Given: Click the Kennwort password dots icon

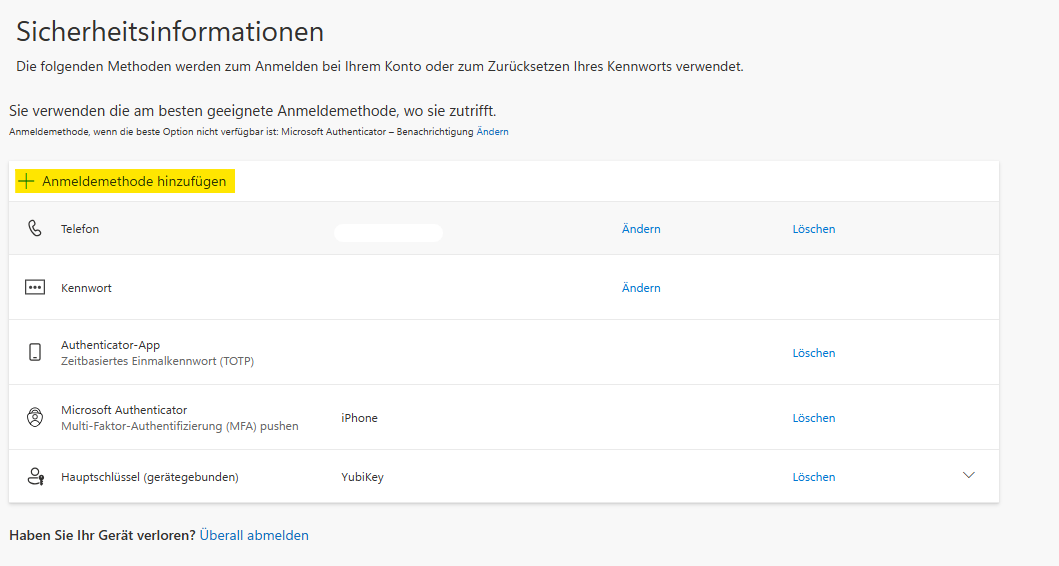Looking at the screenshot, I should tap(35, 288).
